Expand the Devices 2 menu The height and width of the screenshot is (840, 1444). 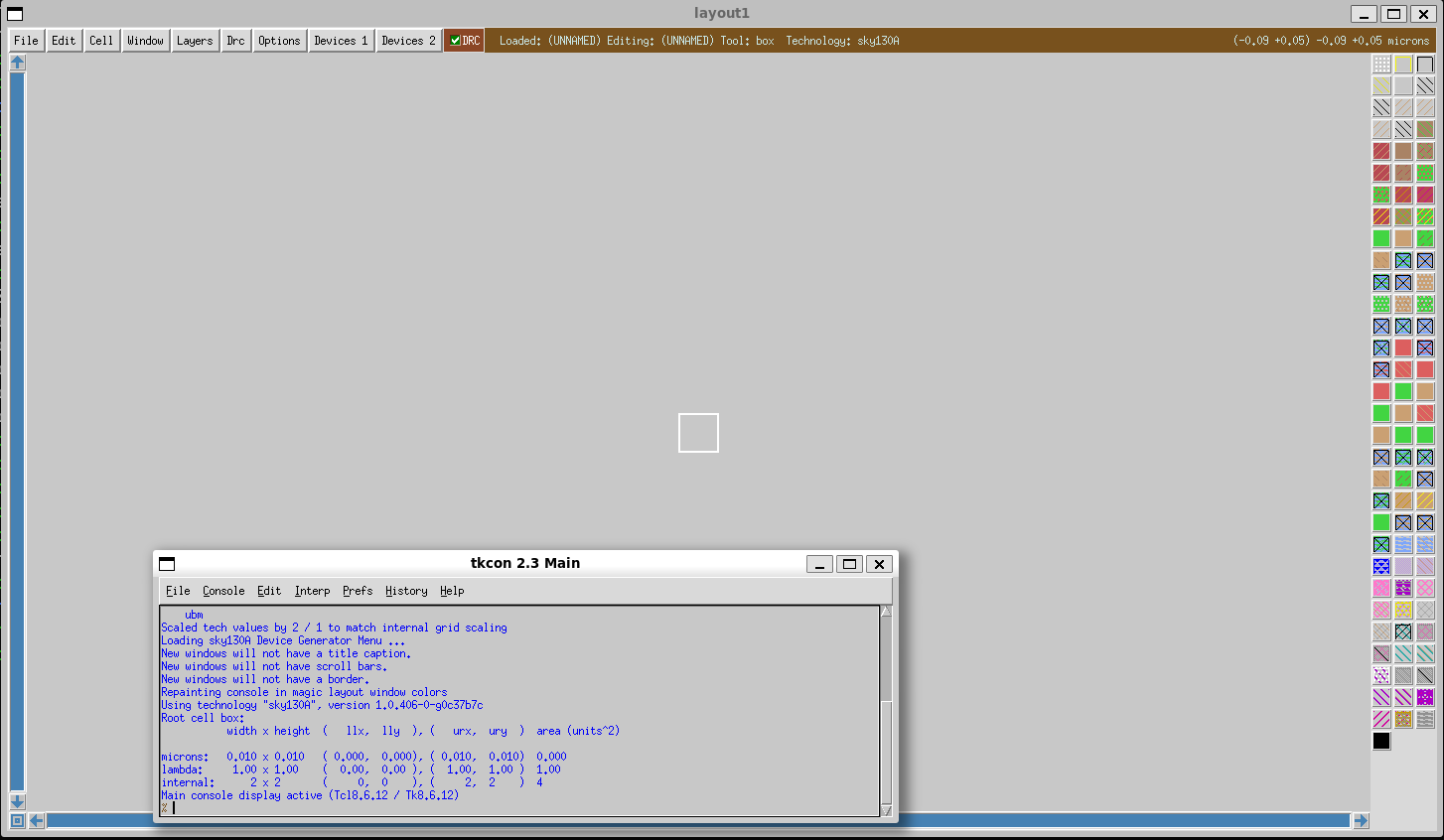click(408, 41)
